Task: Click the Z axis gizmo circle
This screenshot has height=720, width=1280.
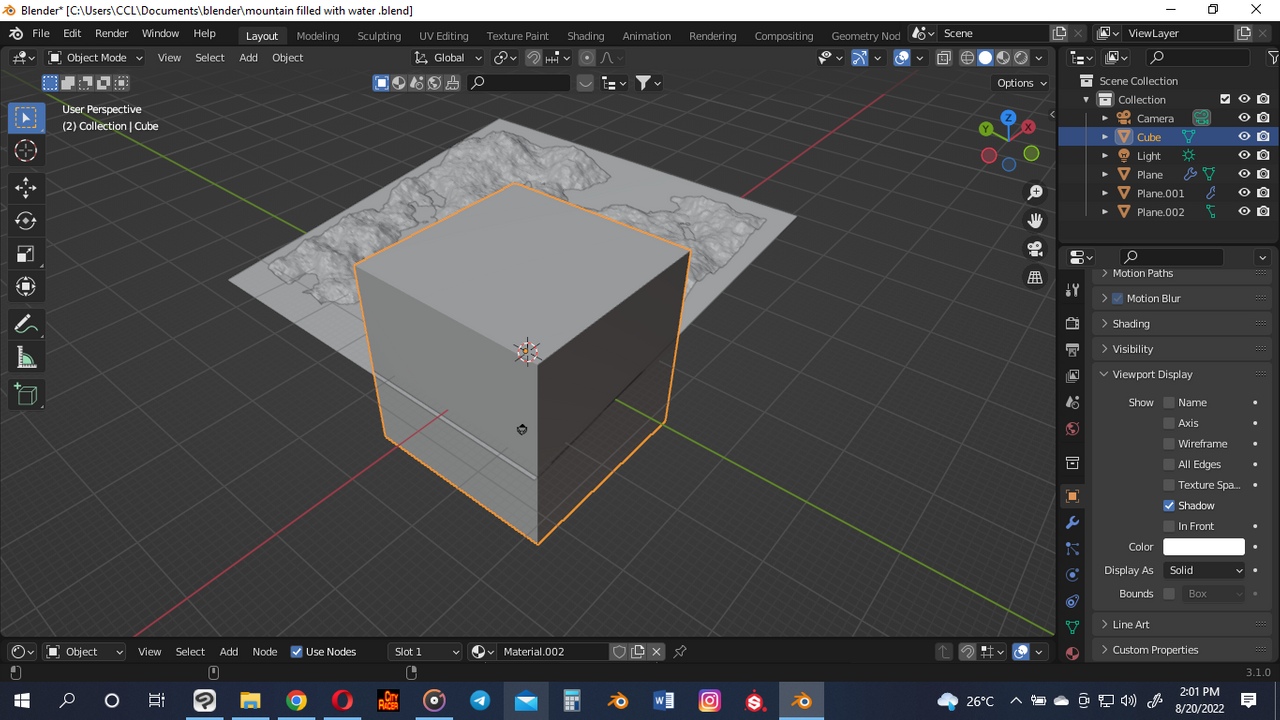Action: click(x=1008, y=118)
